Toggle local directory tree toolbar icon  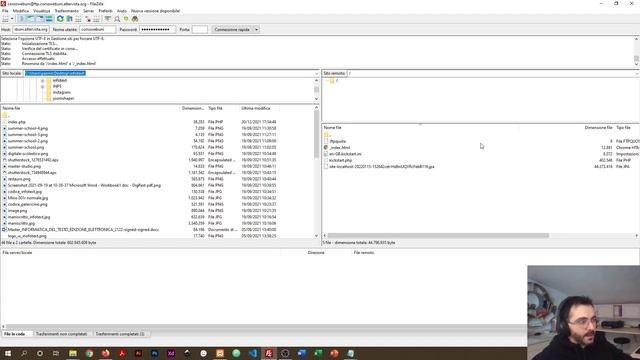coord(31,19)
